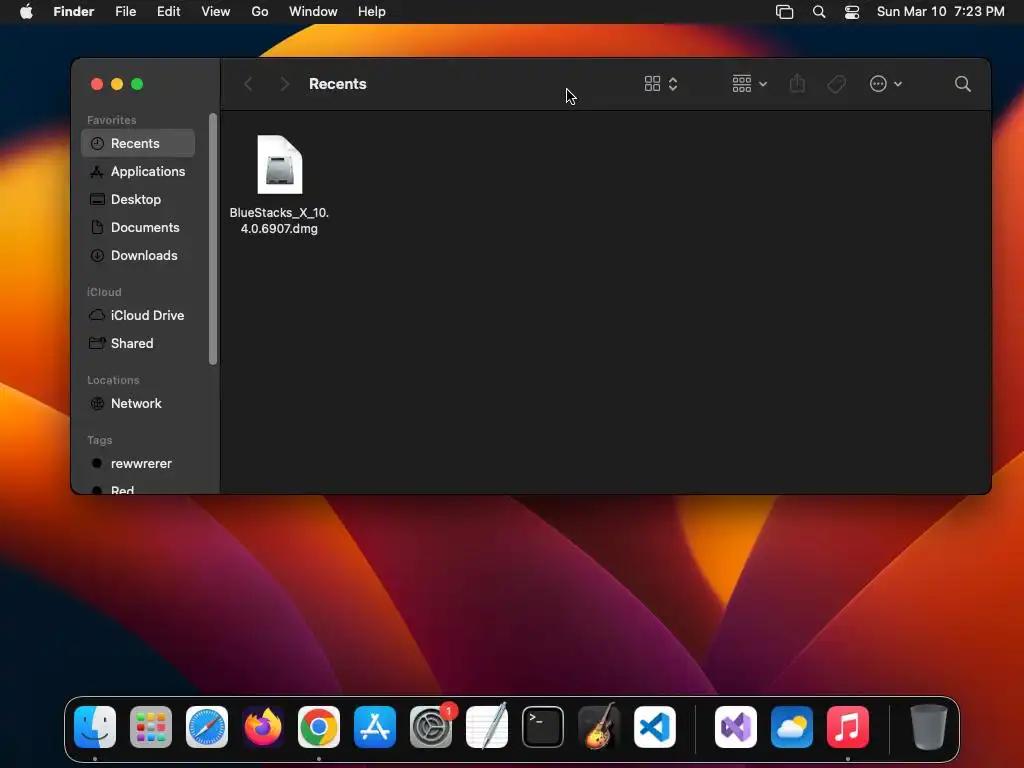Select iCloud Drive in the sidebar
Viewport: 1024px width, 768px height.
point(138,315)
